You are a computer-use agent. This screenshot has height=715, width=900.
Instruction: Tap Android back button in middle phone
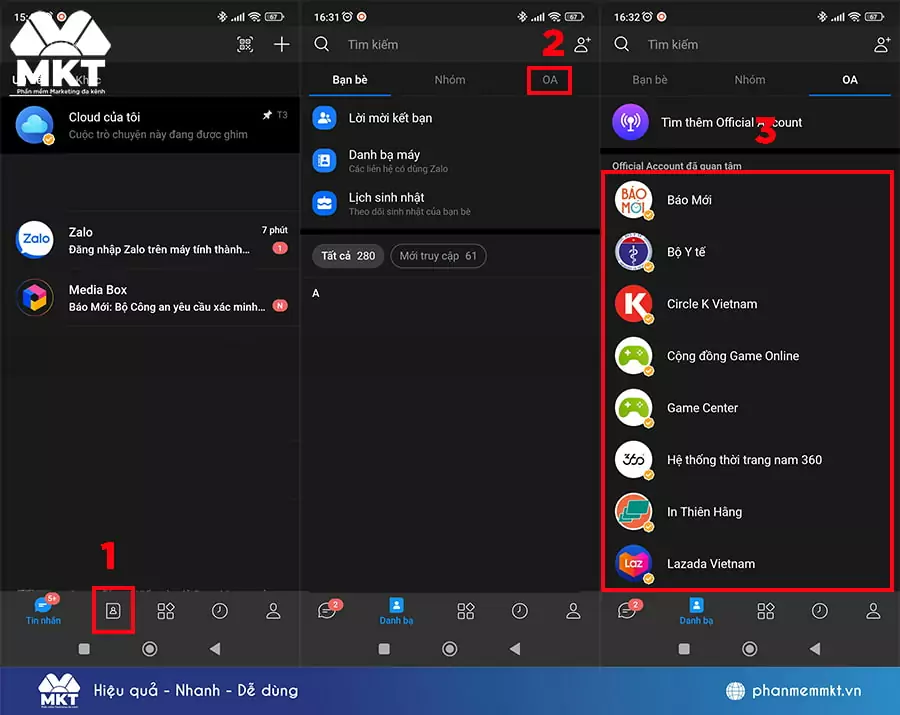[515, 649]
